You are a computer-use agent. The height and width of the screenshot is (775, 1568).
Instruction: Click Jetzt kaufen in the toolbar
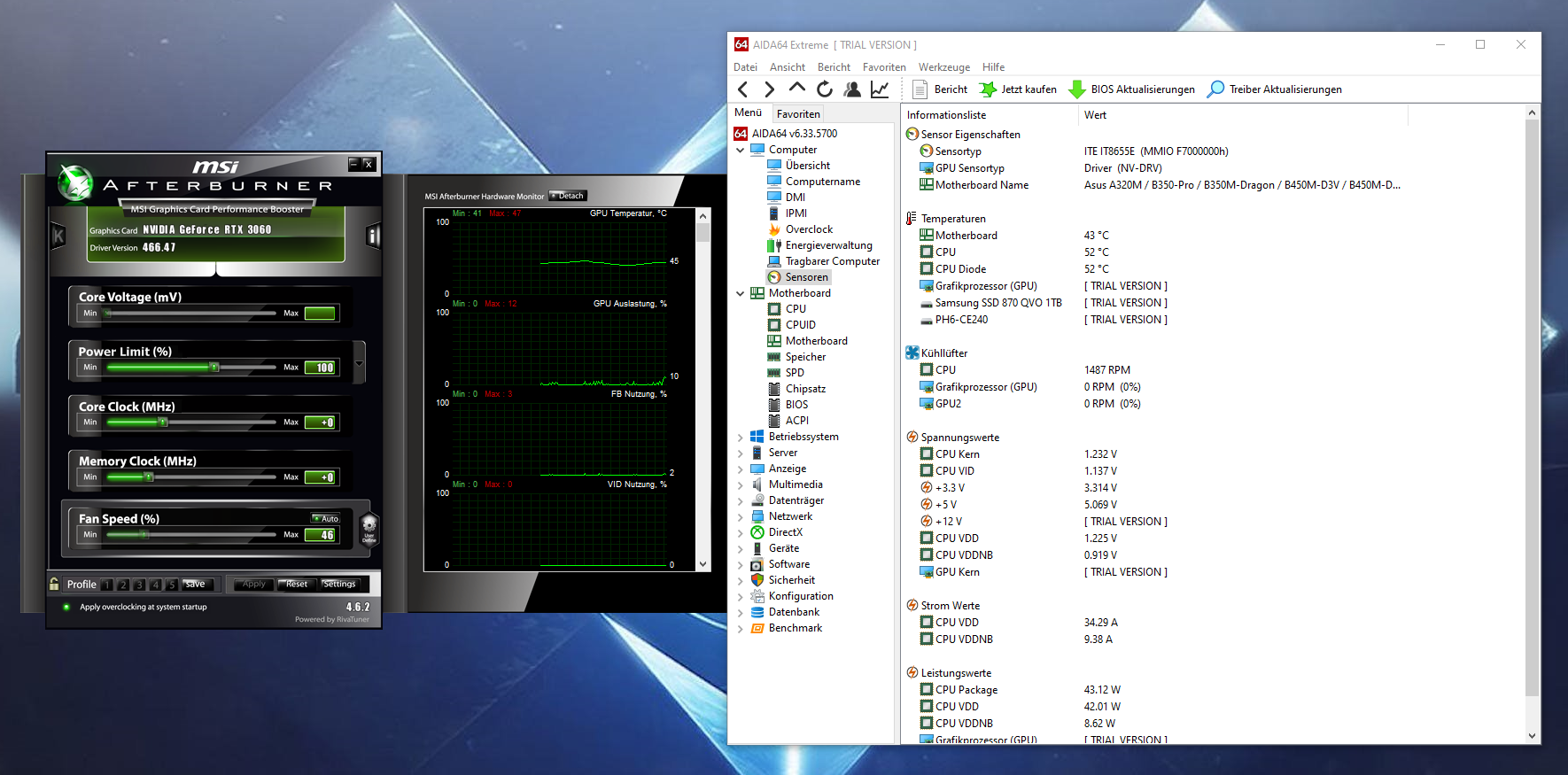[x=1018, y=89]
